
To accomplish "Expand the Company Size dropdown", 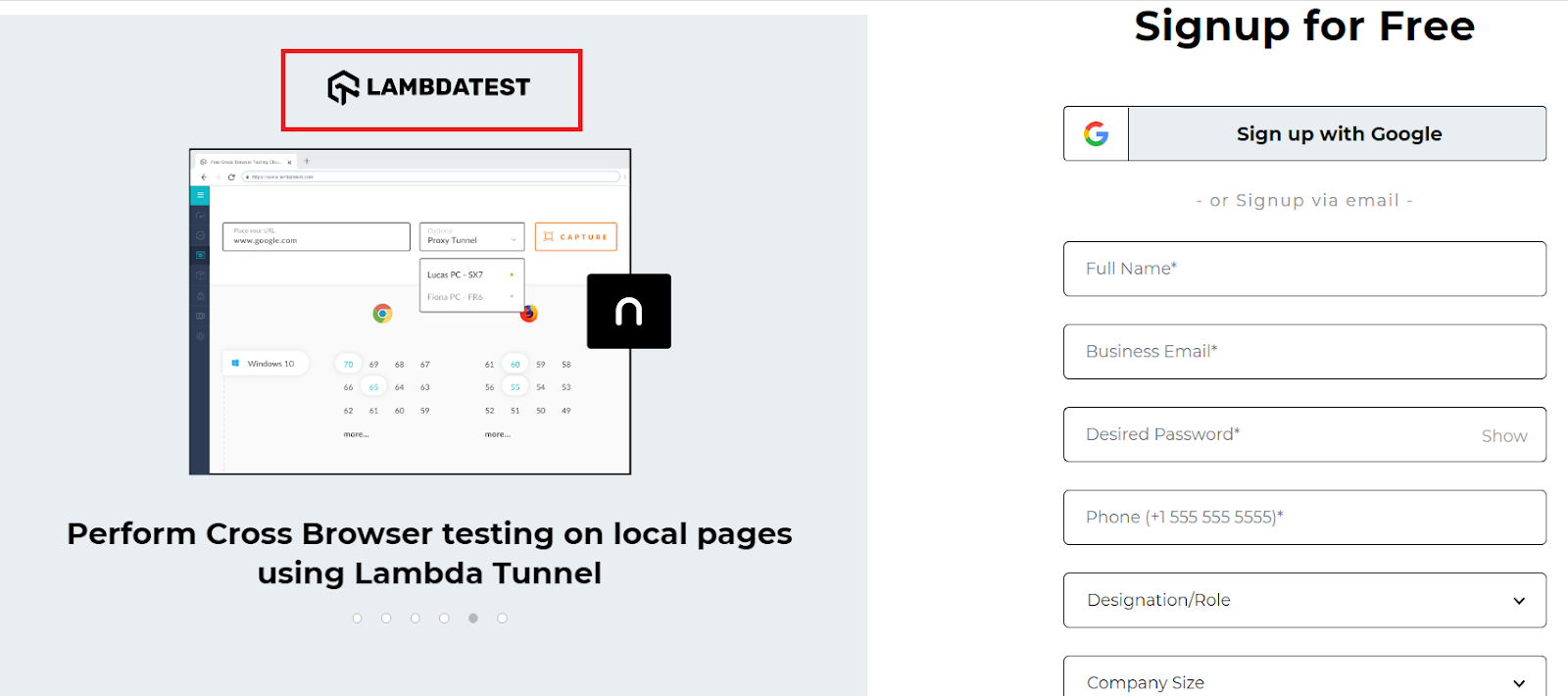I will click(1303, 680).
